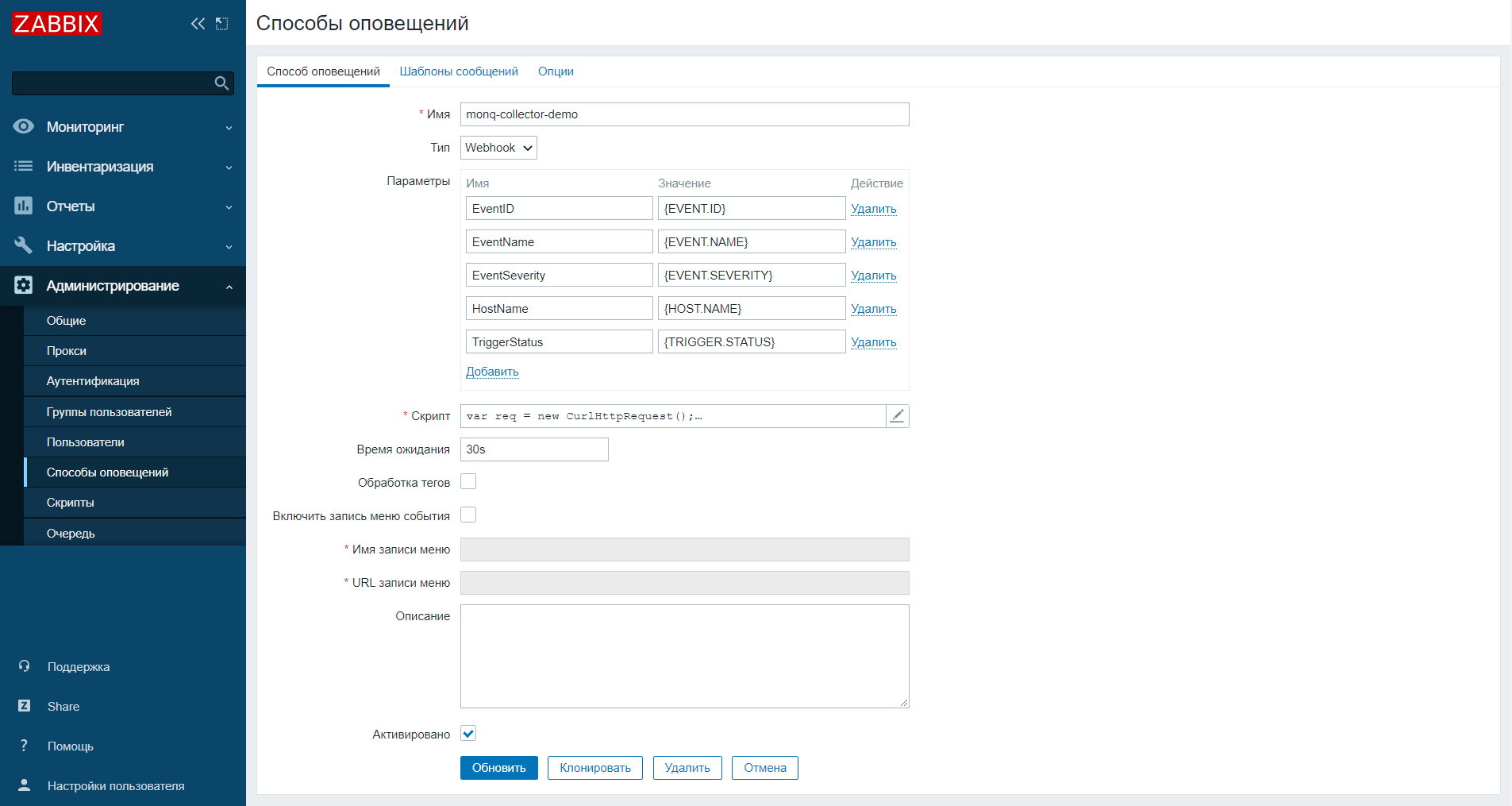
Task: Open the Webhook type dropdown
Action: pos(498,148)
